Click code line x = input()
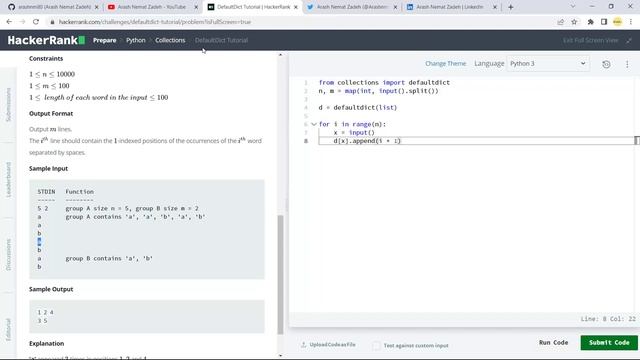Image resolution: width=640 pixels, height=360 pixels. tap(354, 133)
